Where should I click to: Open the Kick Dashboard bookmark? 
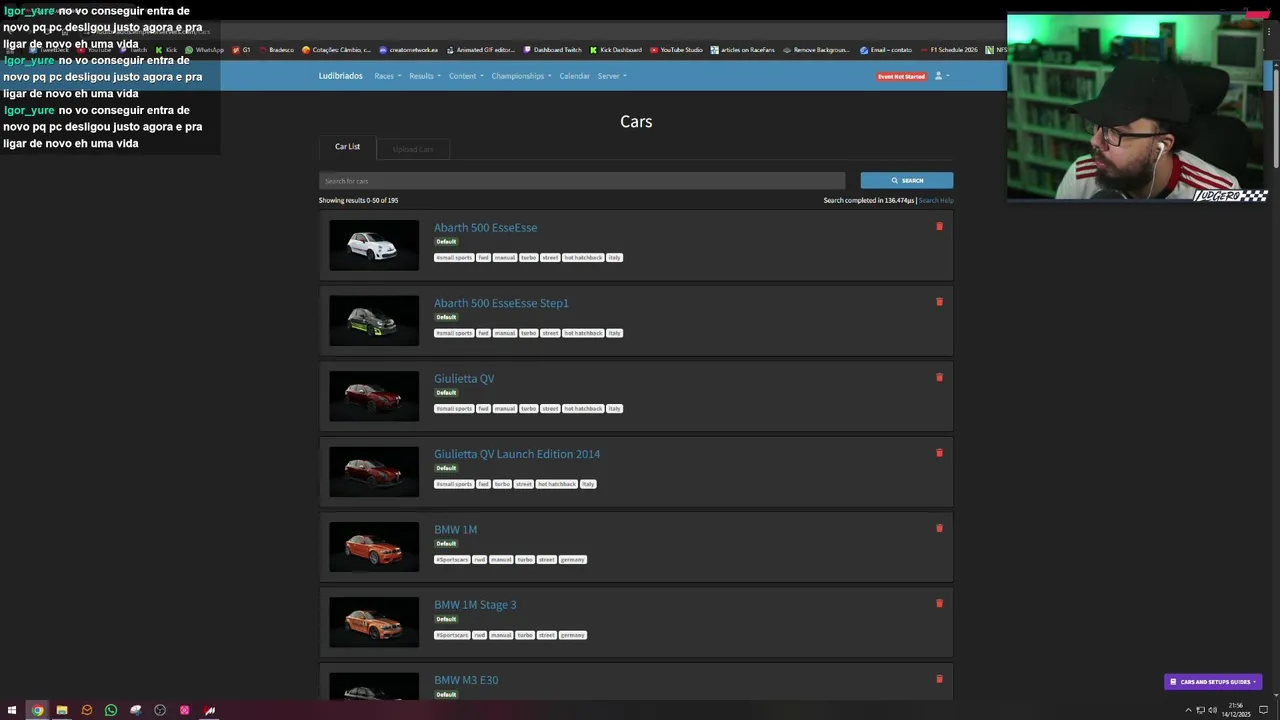(616, 50)
